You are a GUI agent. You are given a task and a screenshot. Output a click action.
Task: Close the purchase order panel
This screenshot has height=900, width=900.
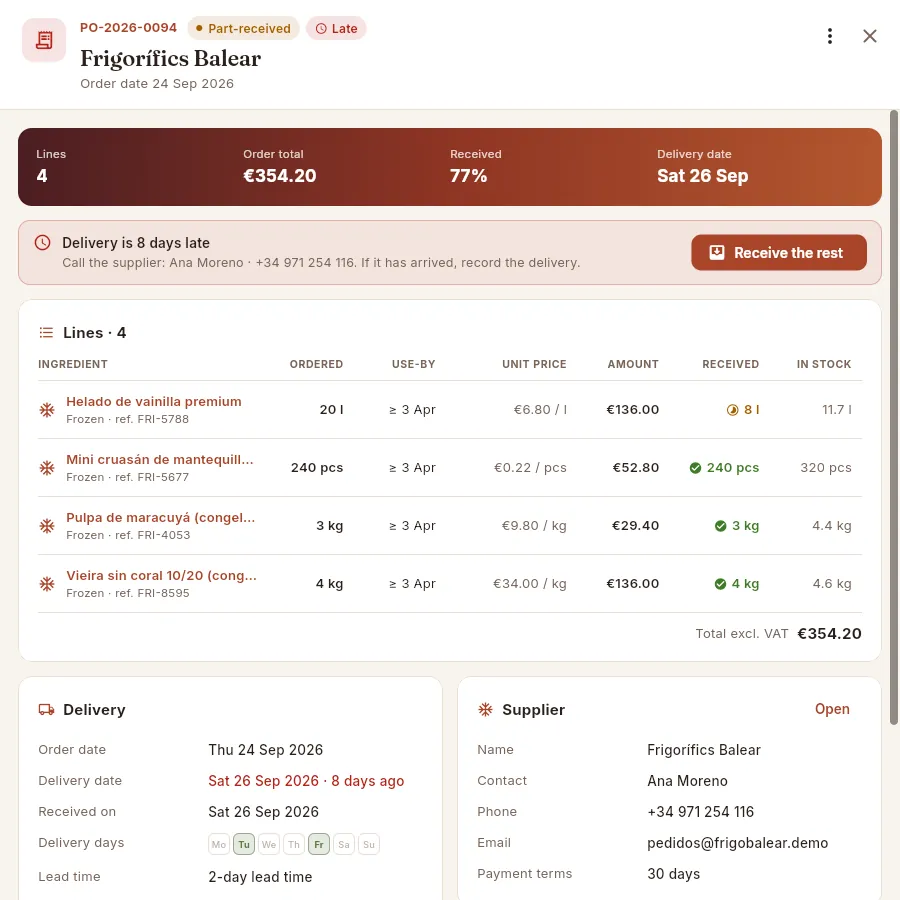coord(870,36)
